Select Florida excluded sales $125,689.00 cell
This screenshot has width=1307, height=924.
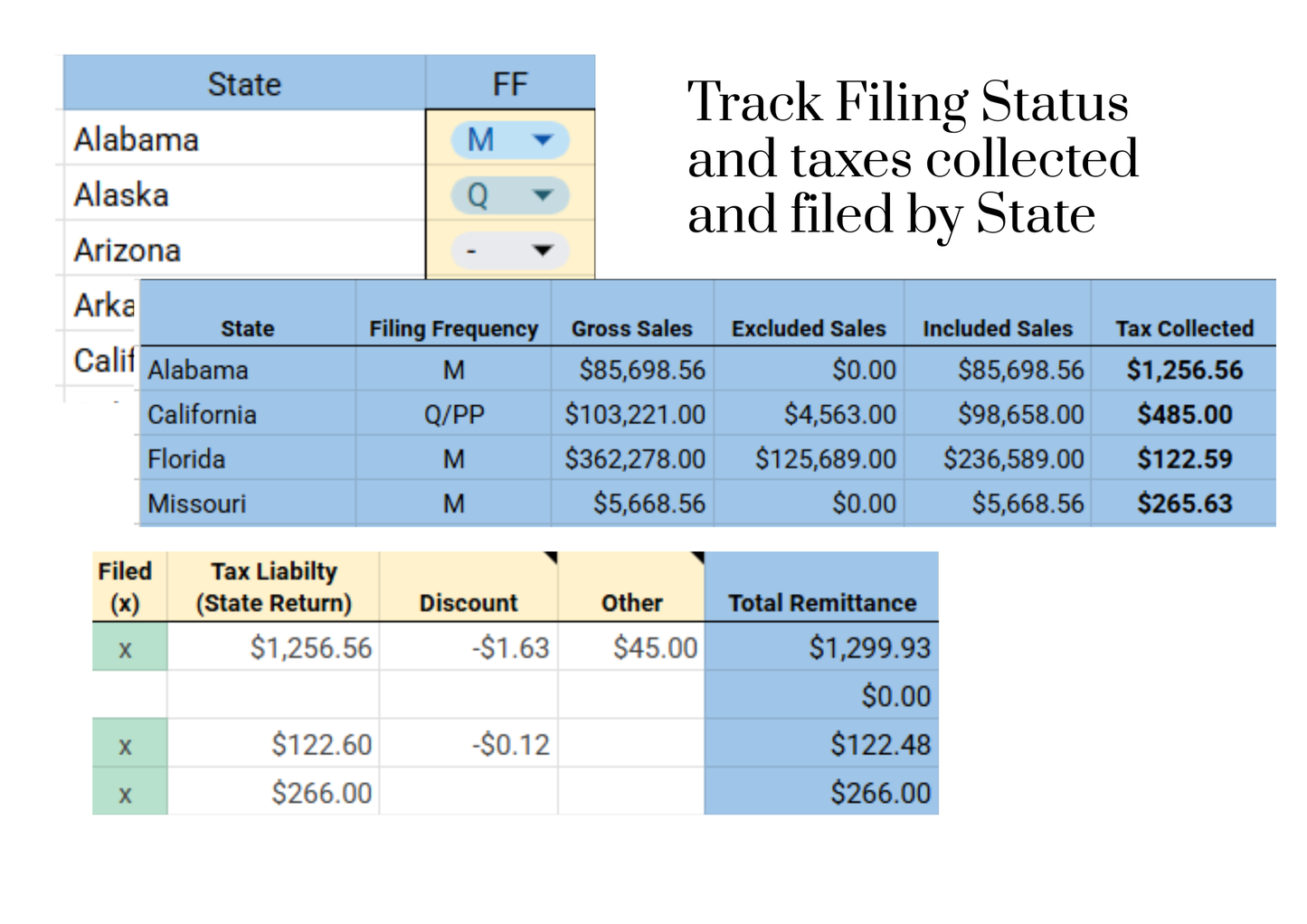[x=809, y=458]
